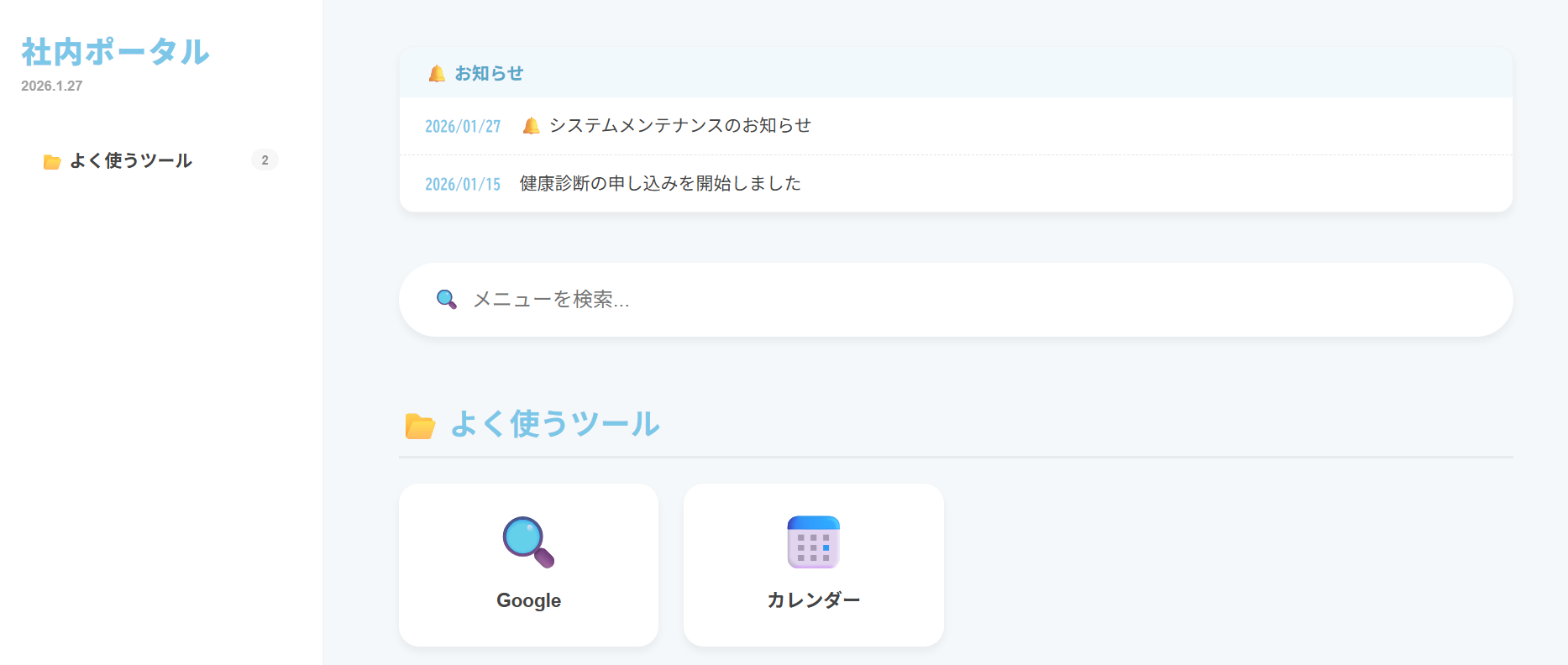Click the お知らせ header title text
1568x665 pixels.
489,74
